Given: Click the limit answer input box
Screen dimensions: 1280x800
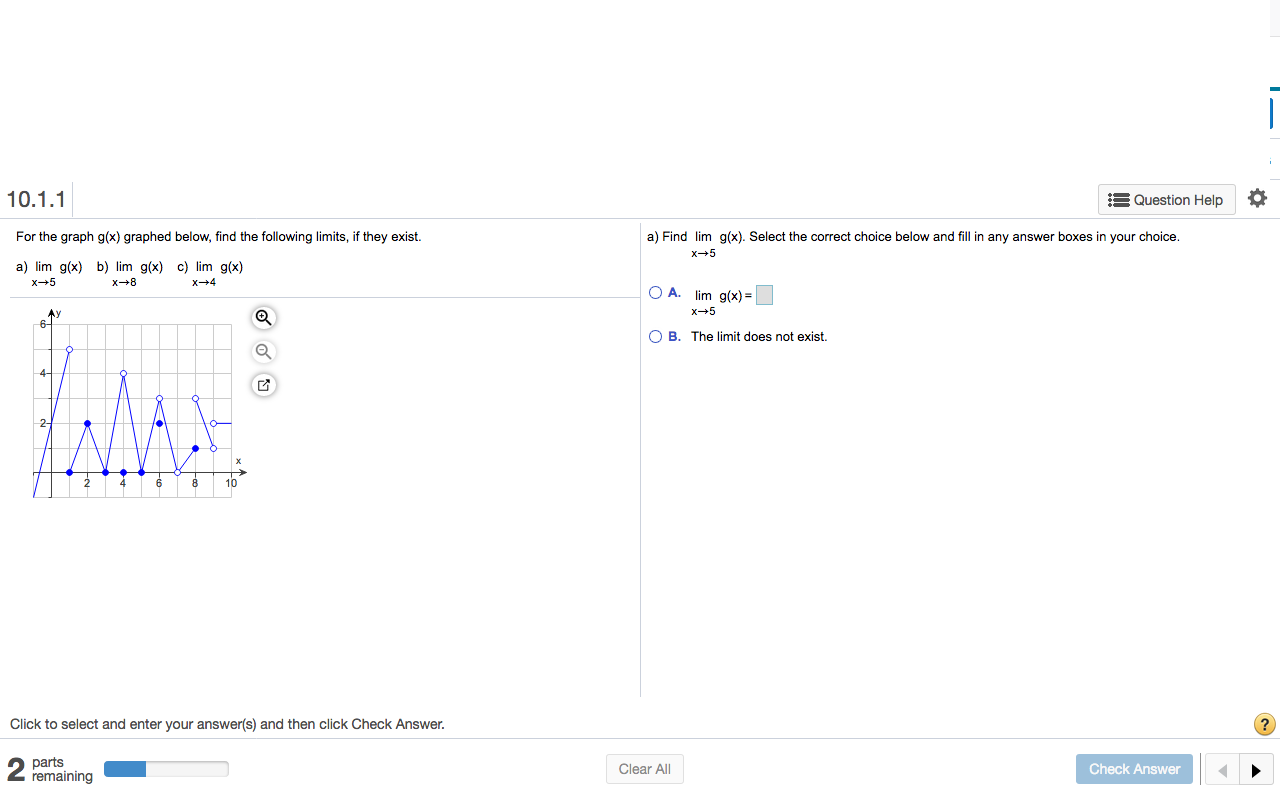Looking at the screenshot, I should 764,294.
